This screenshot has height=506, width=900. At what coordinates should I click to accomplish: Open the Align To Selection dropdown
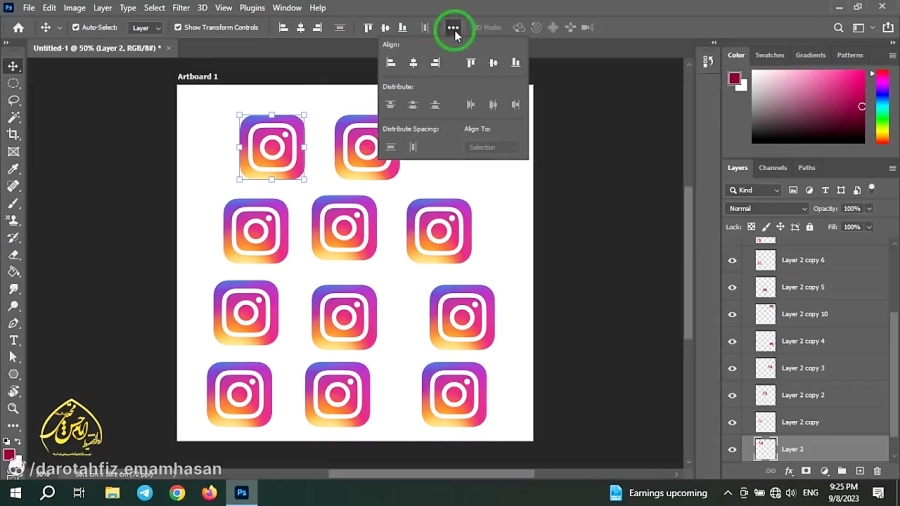click(491, 147)
